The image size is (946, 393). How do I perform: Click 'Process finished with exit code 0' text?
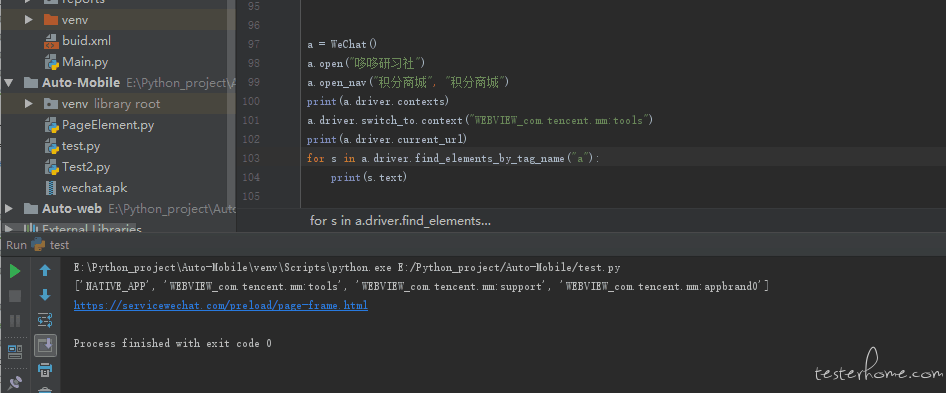(x=173, y=343)
